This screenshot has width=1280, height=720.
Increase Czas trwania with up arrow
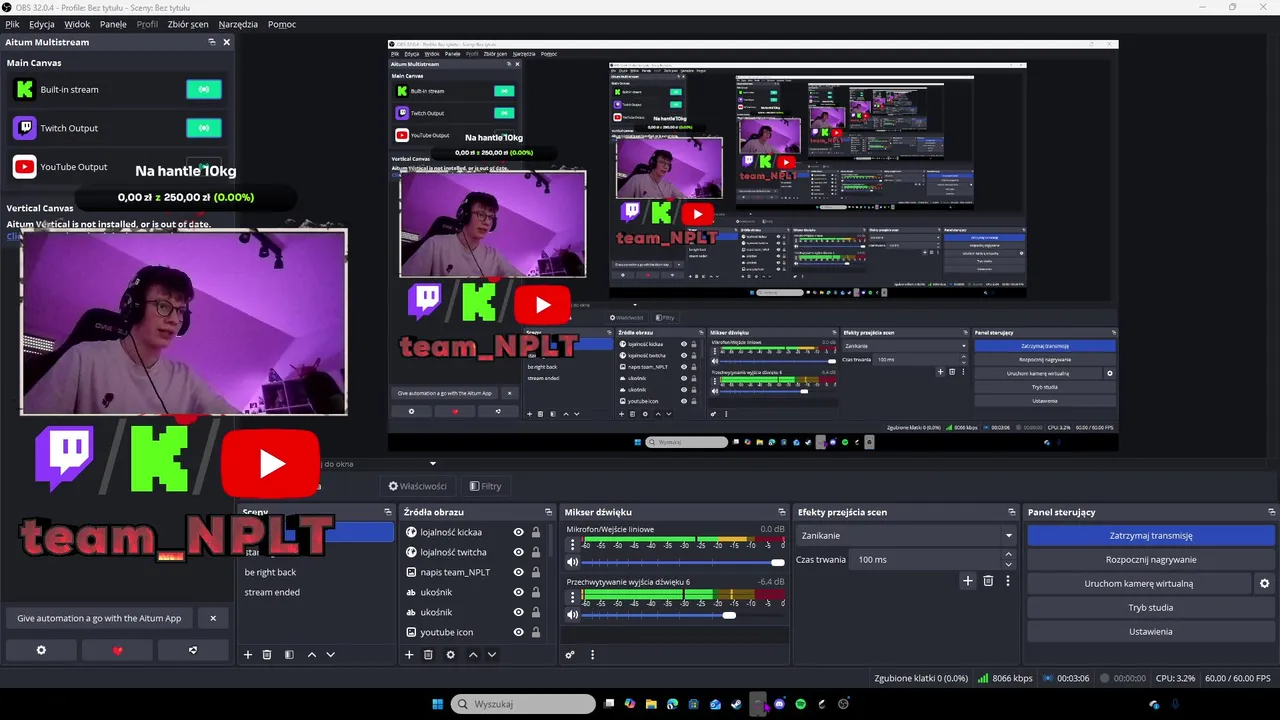click(1008, 554)
